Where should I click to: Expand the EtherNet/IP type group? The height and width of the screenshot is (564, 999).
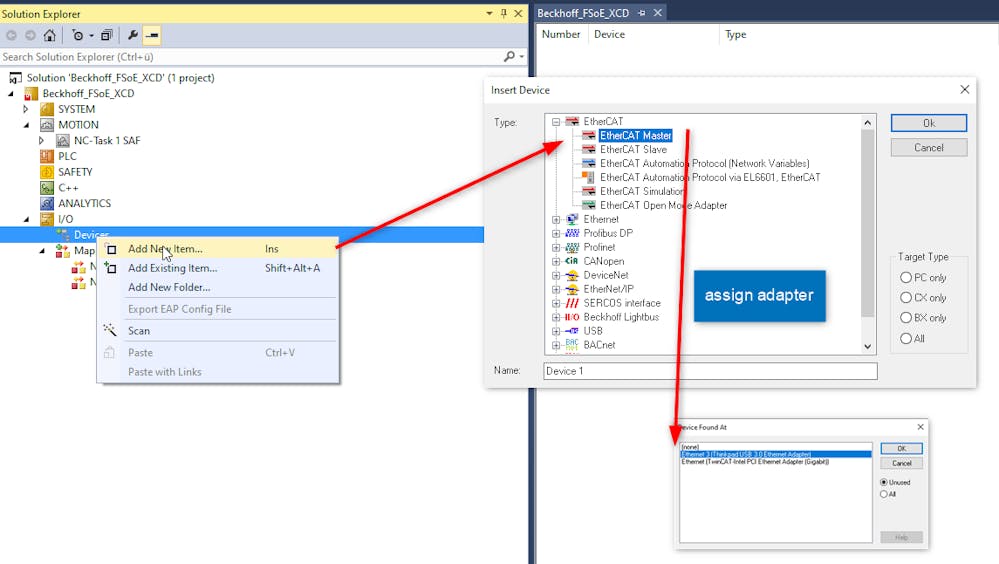click(x=556, y=289)
